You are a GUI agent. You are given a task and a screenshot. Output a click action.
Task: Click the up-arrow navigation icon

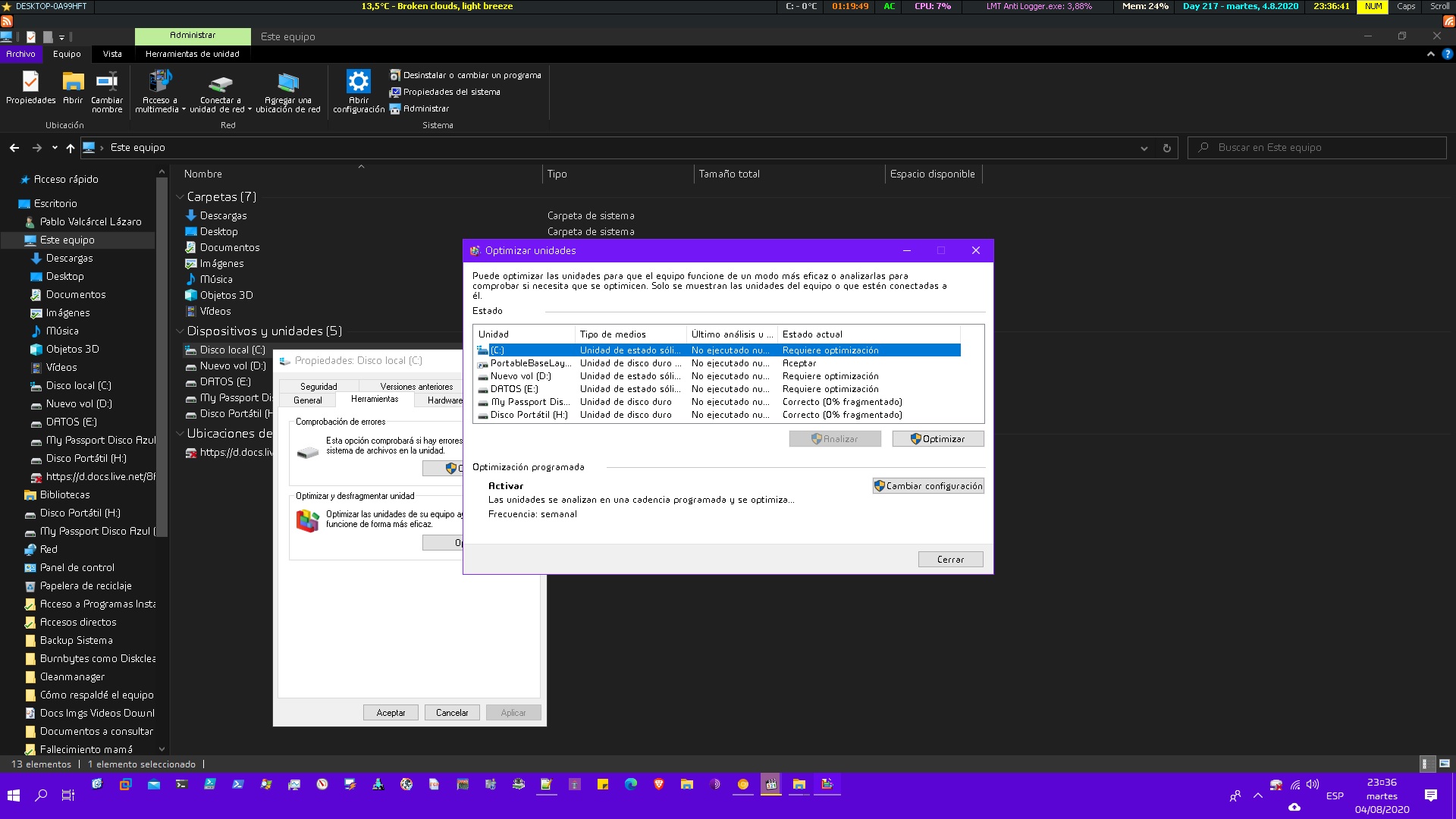70,148
